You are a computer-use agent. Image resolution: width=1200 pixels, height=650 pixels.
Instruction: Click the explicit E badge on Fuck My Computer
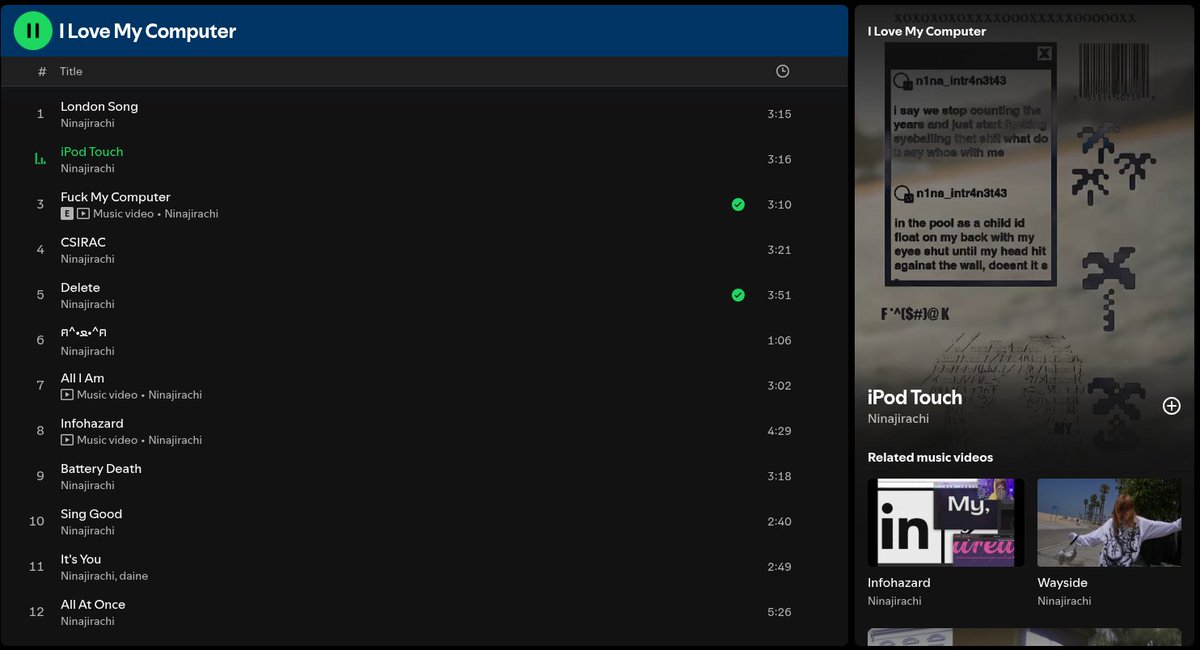[67, 214]
